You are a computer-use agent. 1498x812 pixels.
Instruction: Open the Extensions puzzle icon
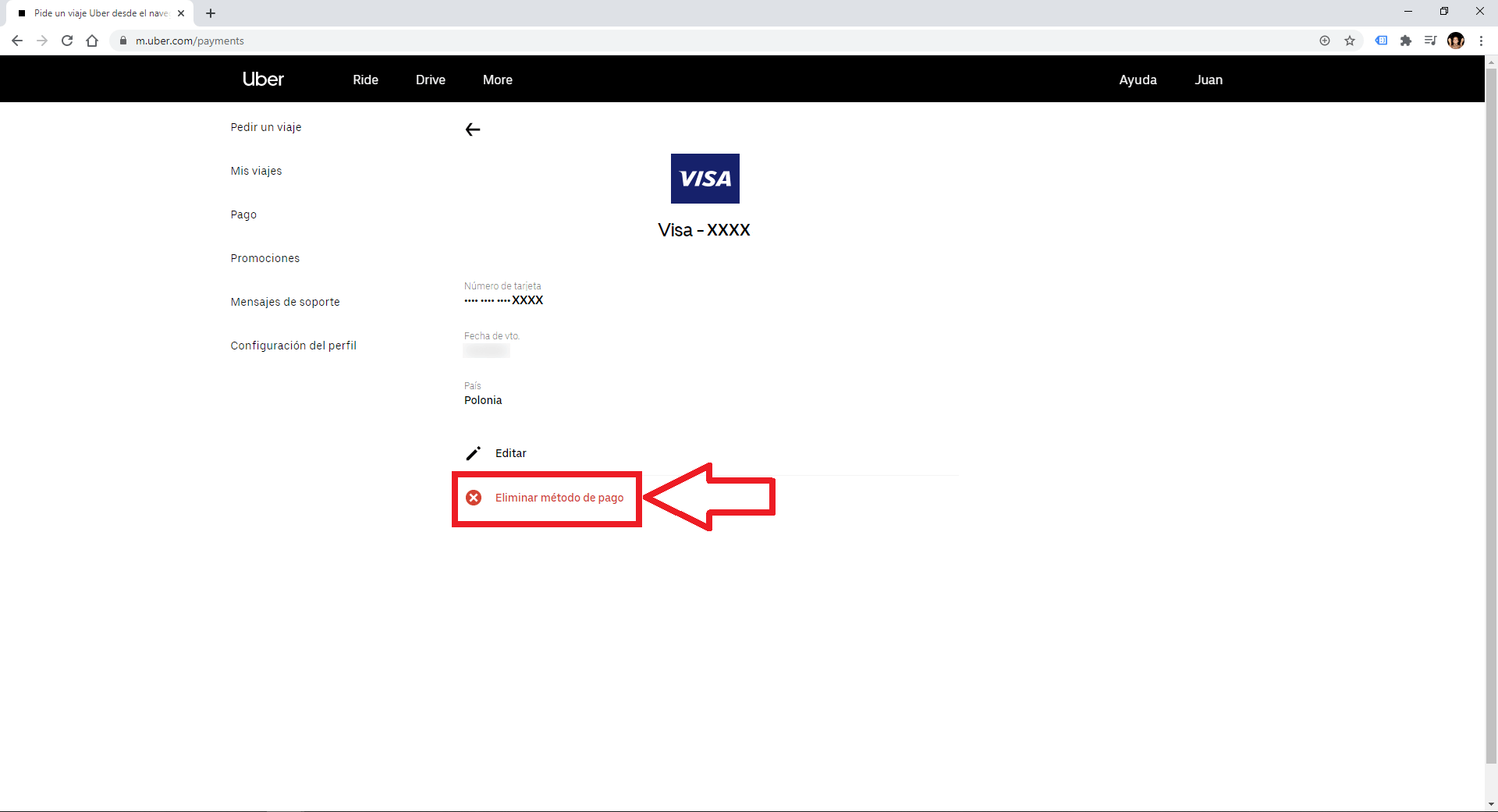pos(1406,41)
